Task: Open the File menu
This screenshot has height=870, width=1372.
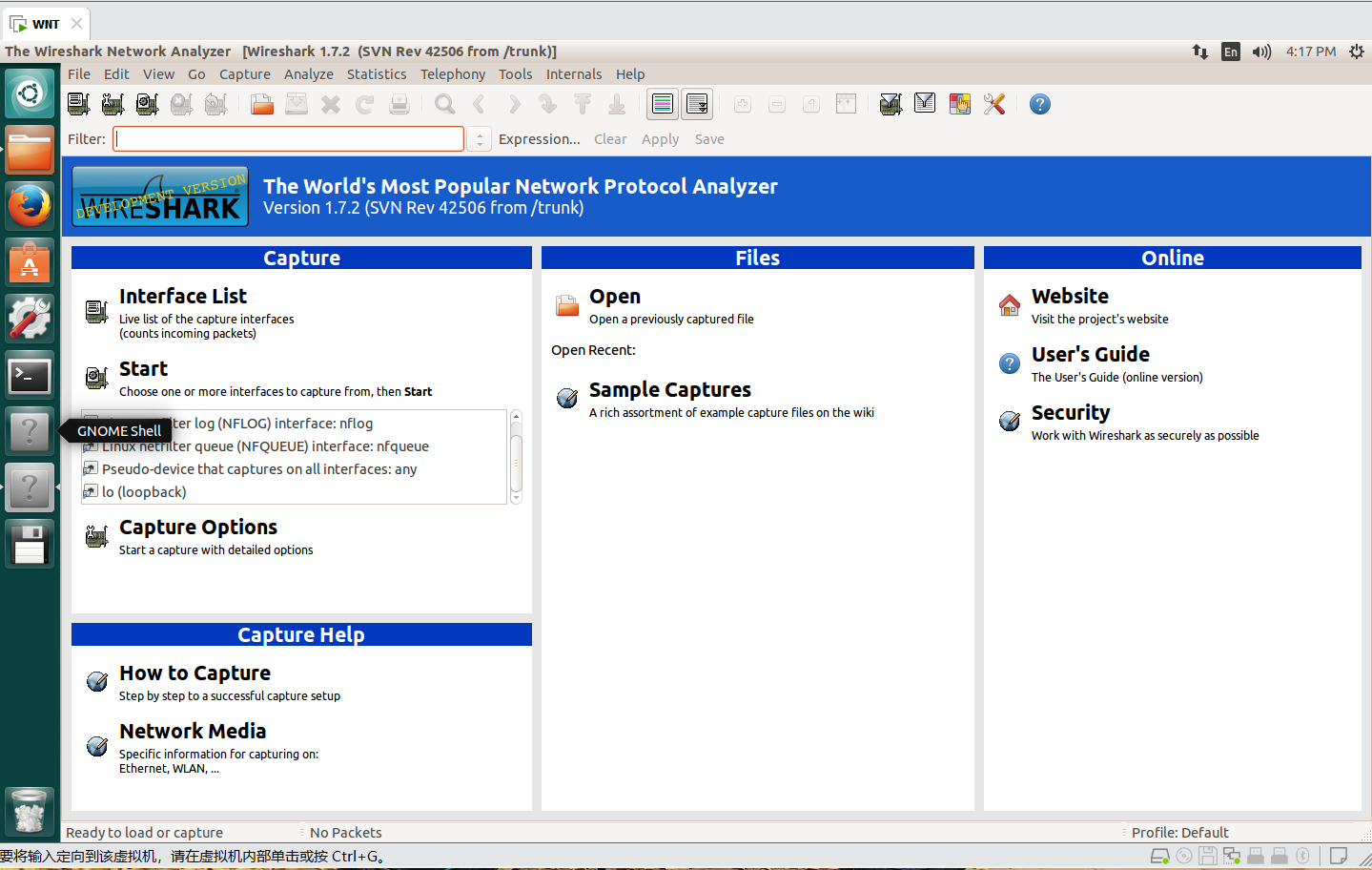Action: click(79, 74)
